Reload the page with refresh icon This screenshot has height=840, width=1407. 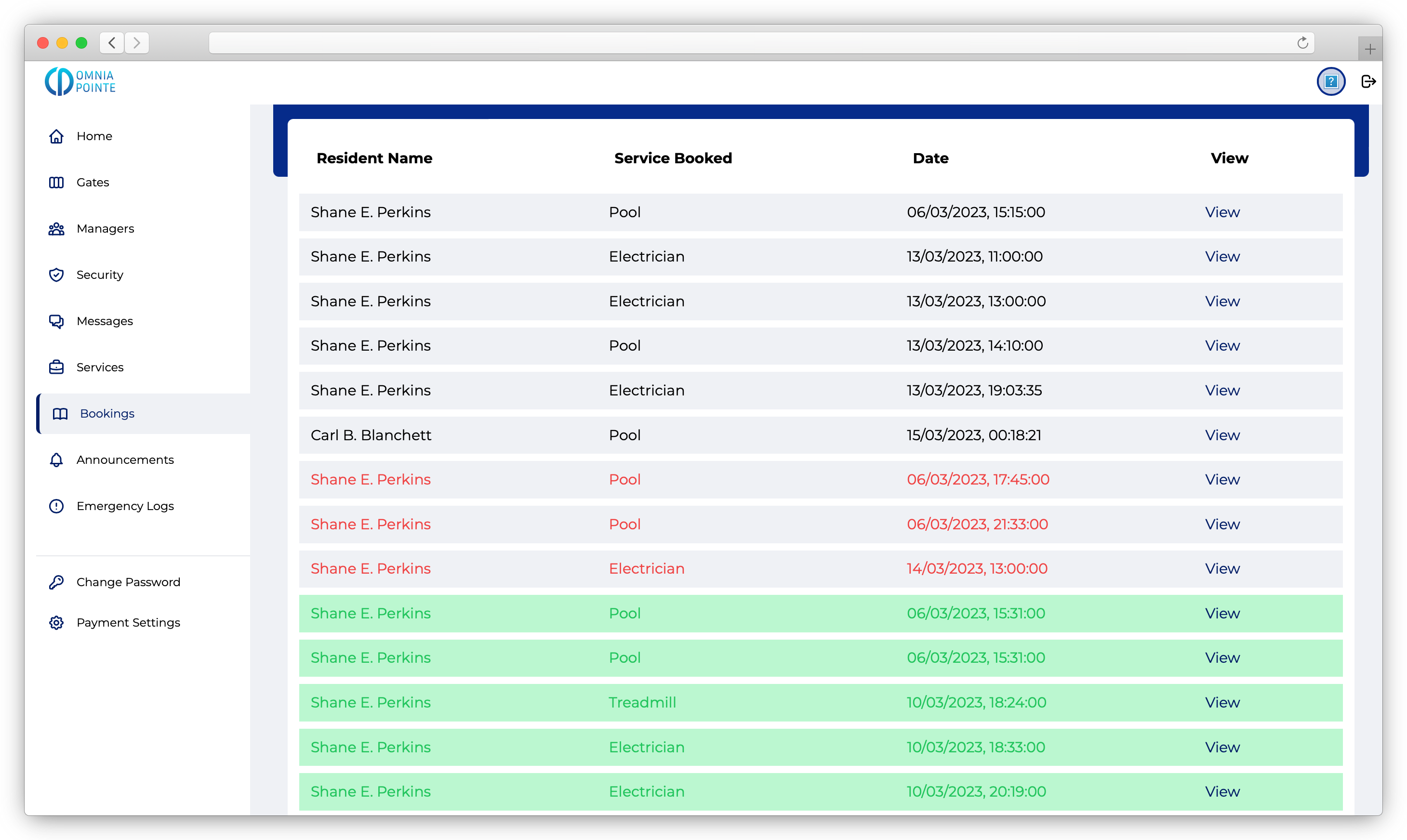[1302, 42]
